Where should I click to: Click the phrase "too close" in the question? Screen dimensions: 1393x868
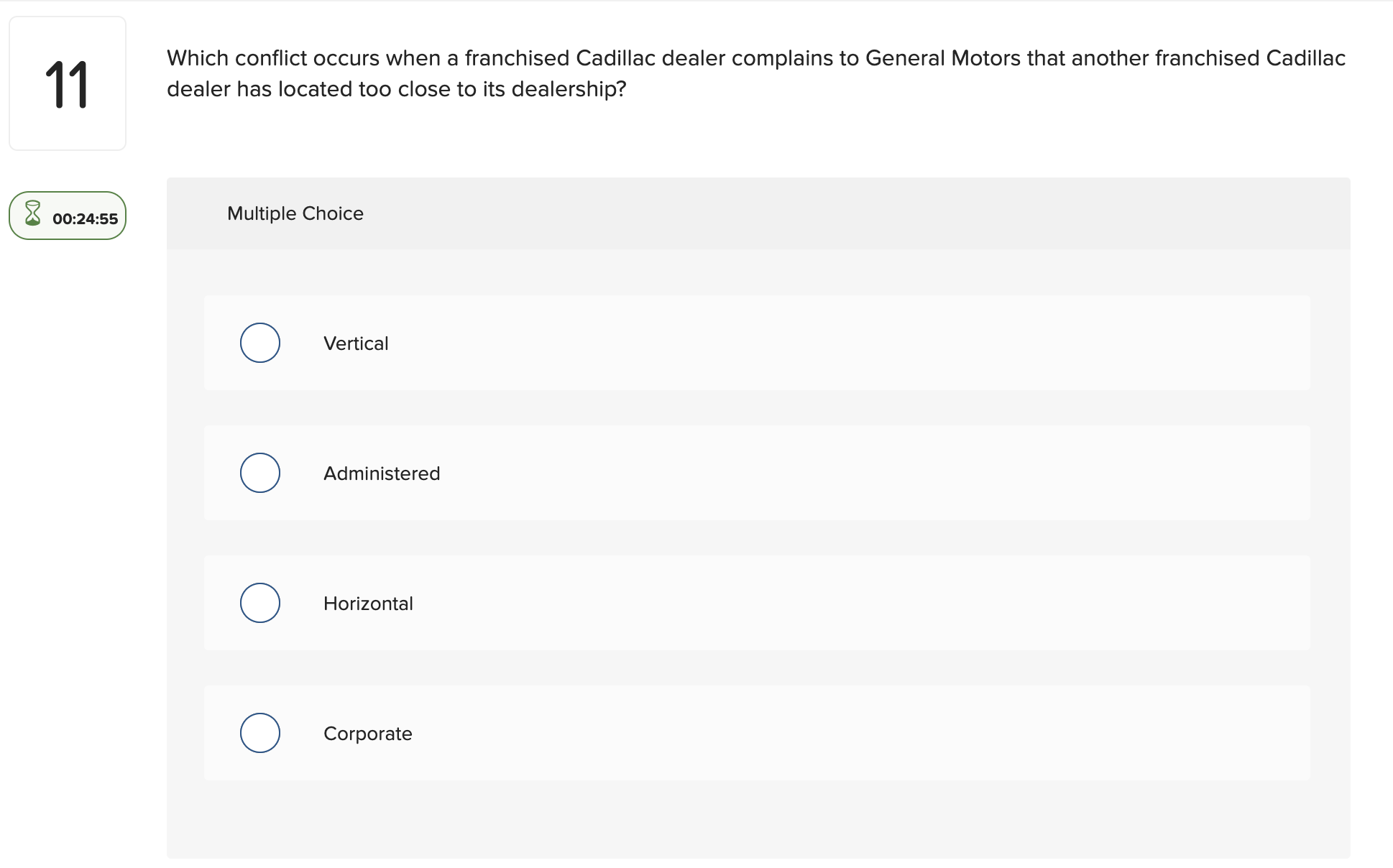404,89
